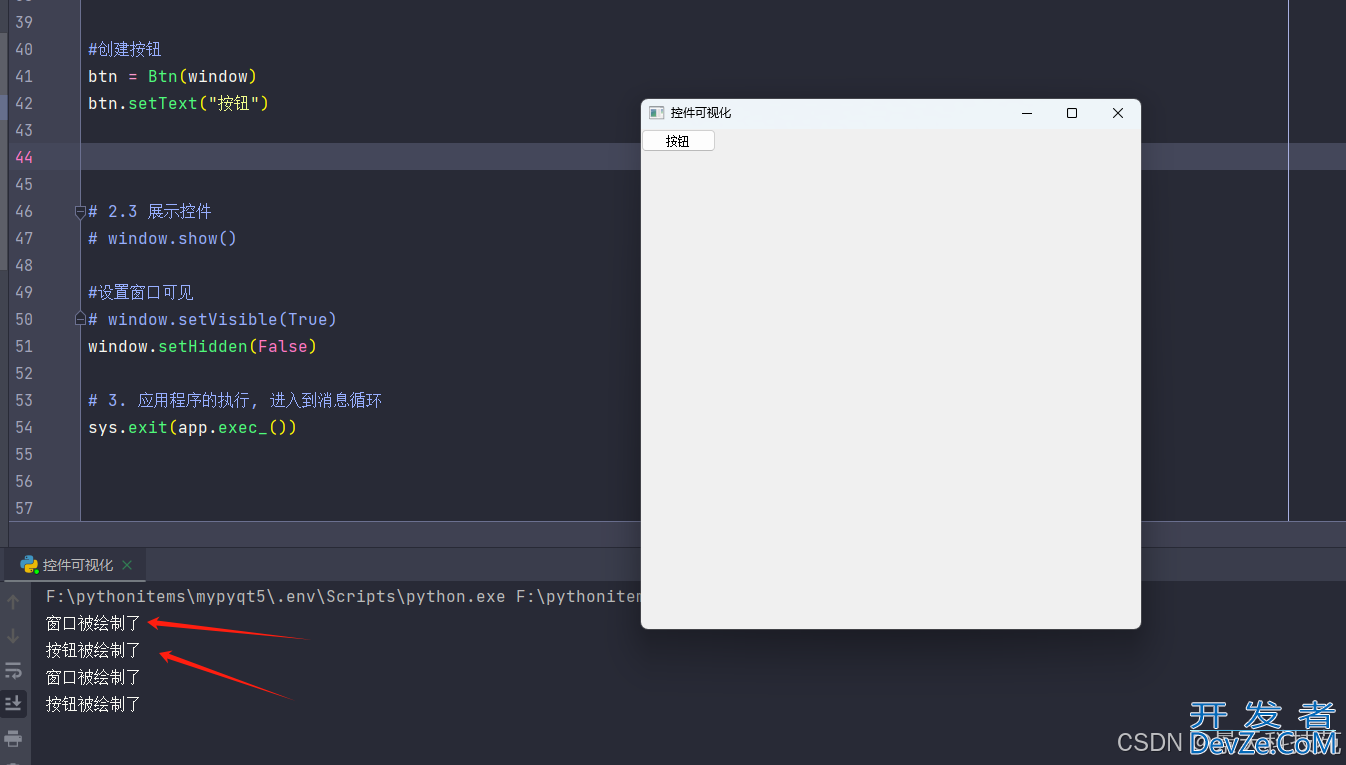Click line number 54 in the gutter
Image resolution: width=1346 pixels, height=765 pixels.
tap(24, 427)
